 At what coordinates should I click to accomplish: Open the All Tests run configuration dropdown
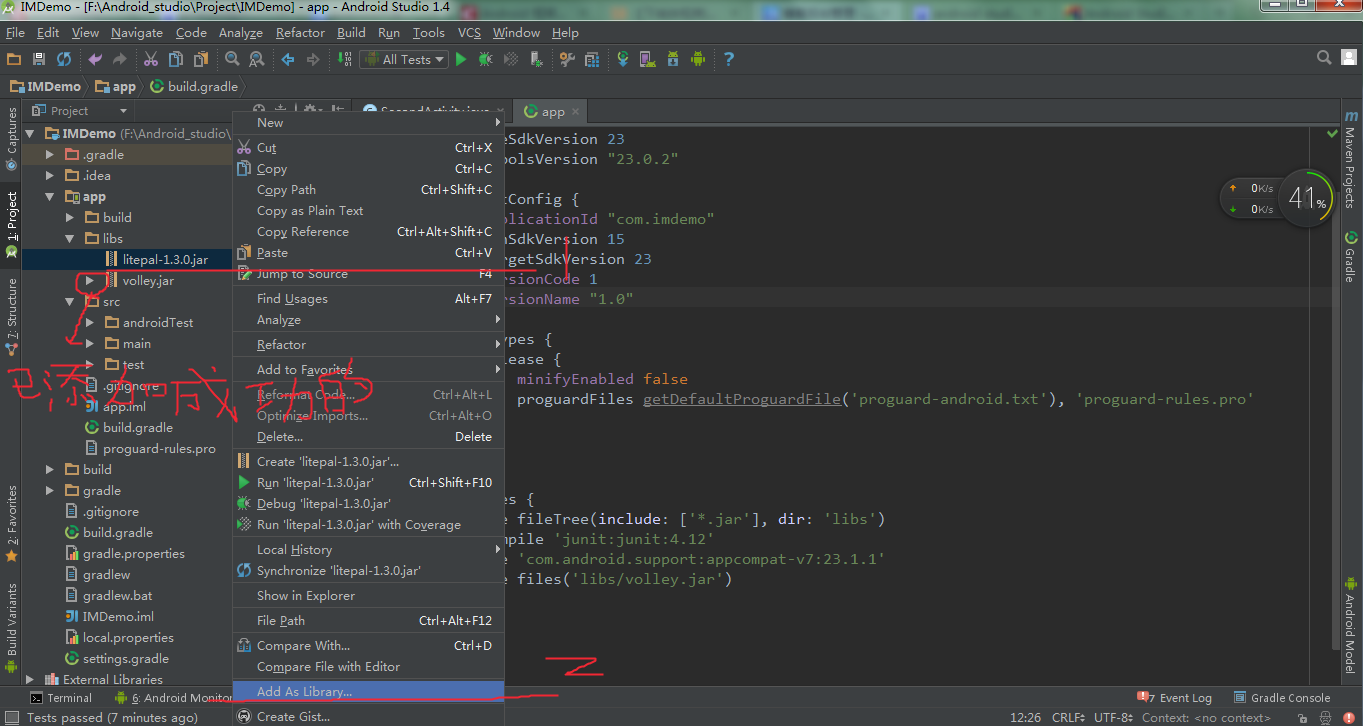(403, 60)
